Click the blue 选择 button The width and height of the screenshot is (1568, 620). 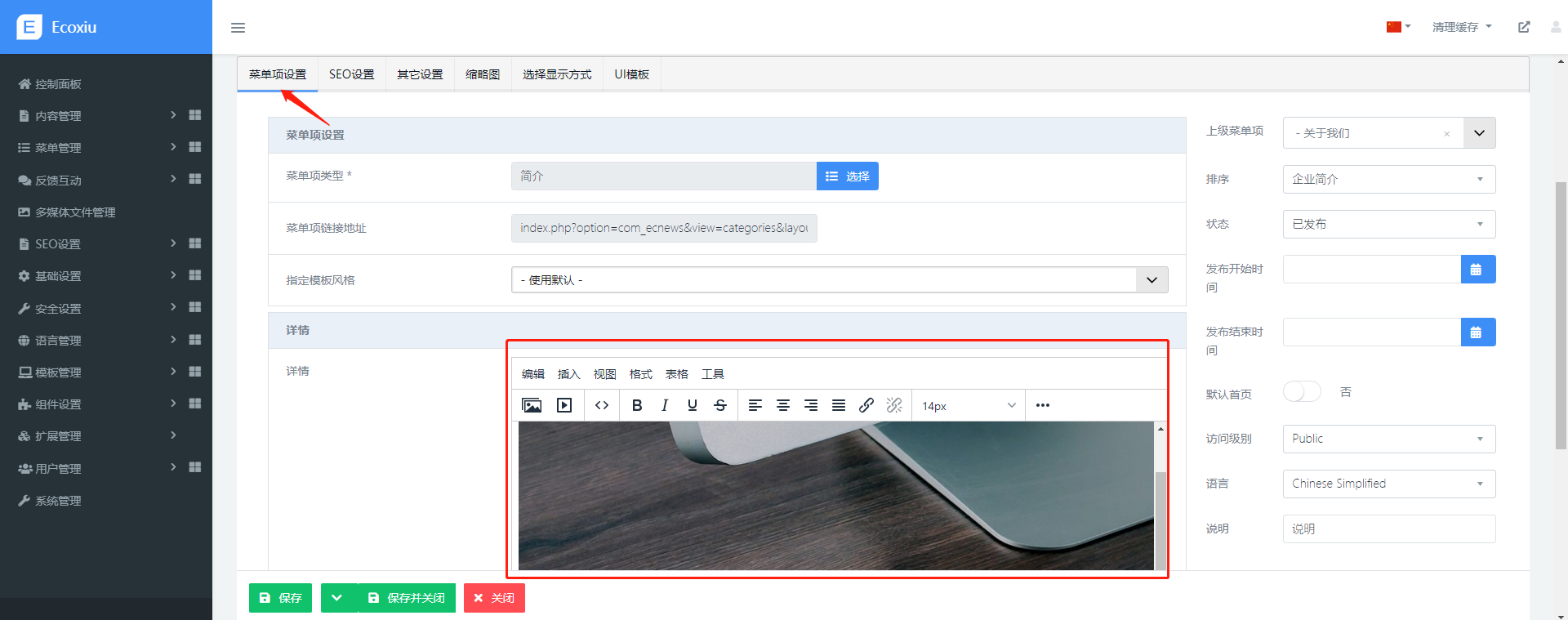click(x=848, y=176)
